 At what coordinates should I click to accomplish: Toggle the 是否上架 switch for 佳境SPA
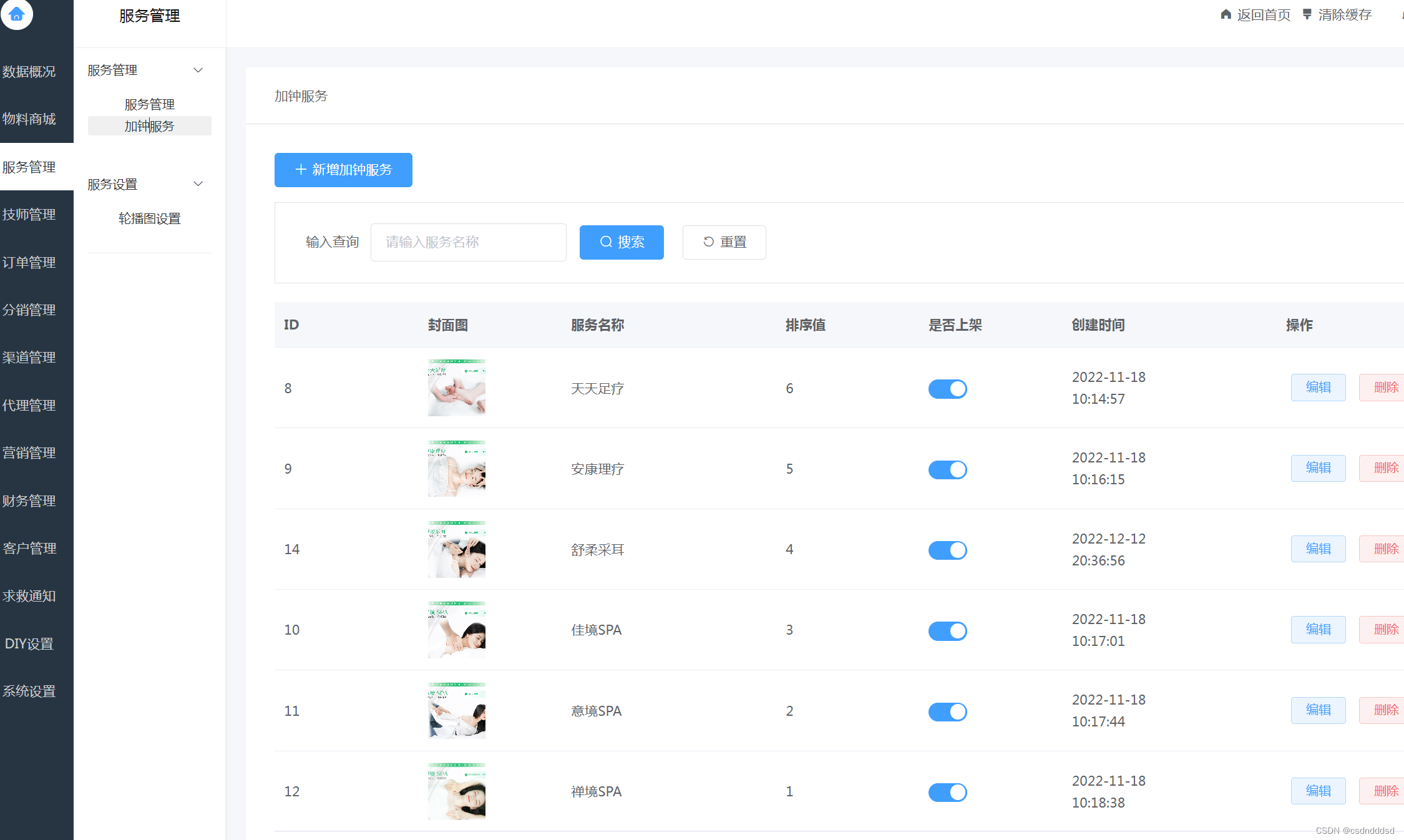(x=947, y=631)
